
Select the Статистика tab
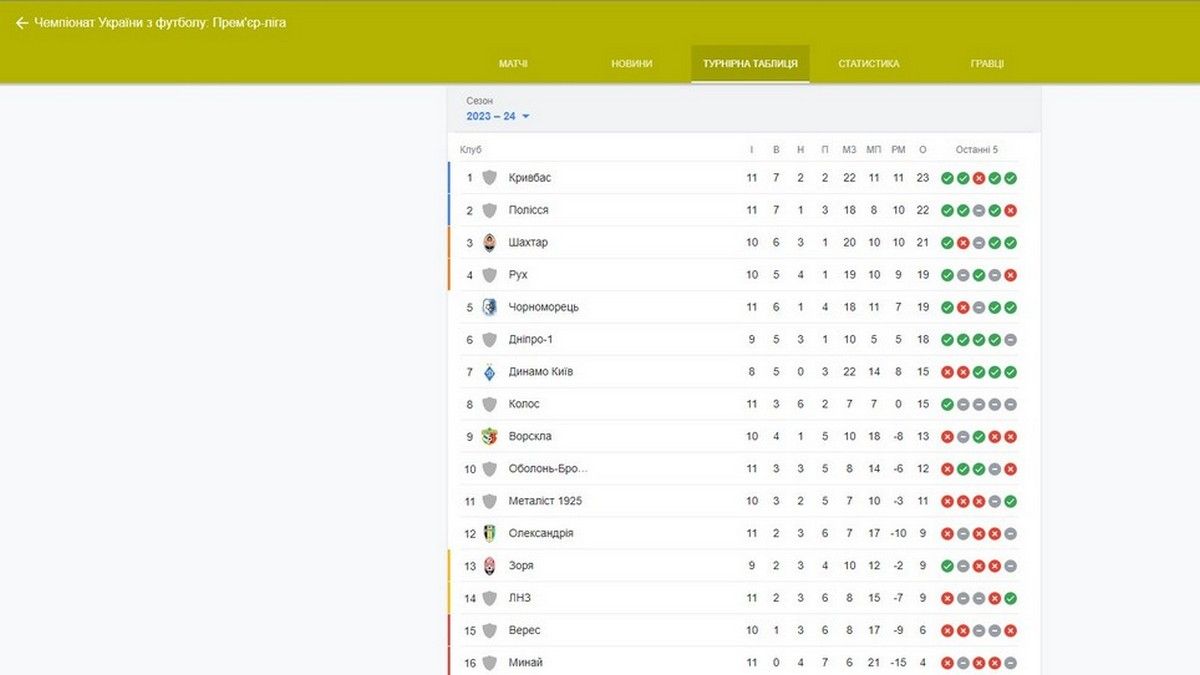pos(869,64)
